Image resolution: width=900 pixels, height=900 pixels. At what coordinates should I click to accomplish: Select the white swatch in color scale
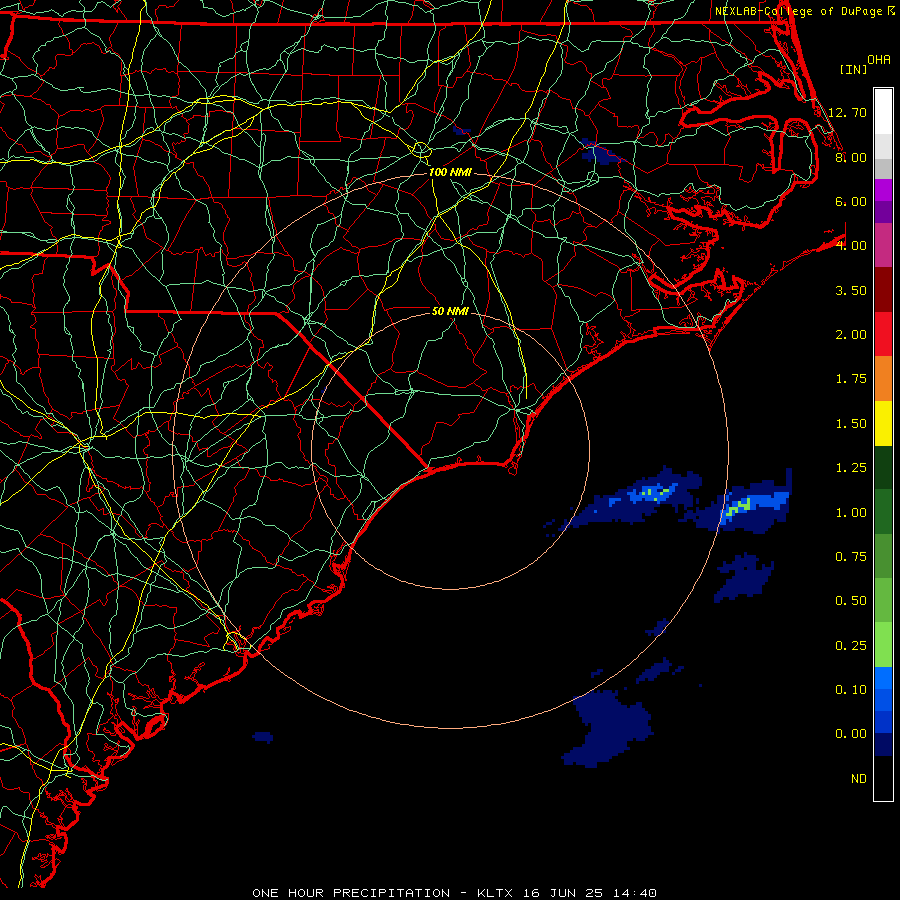tap(883, 112)
